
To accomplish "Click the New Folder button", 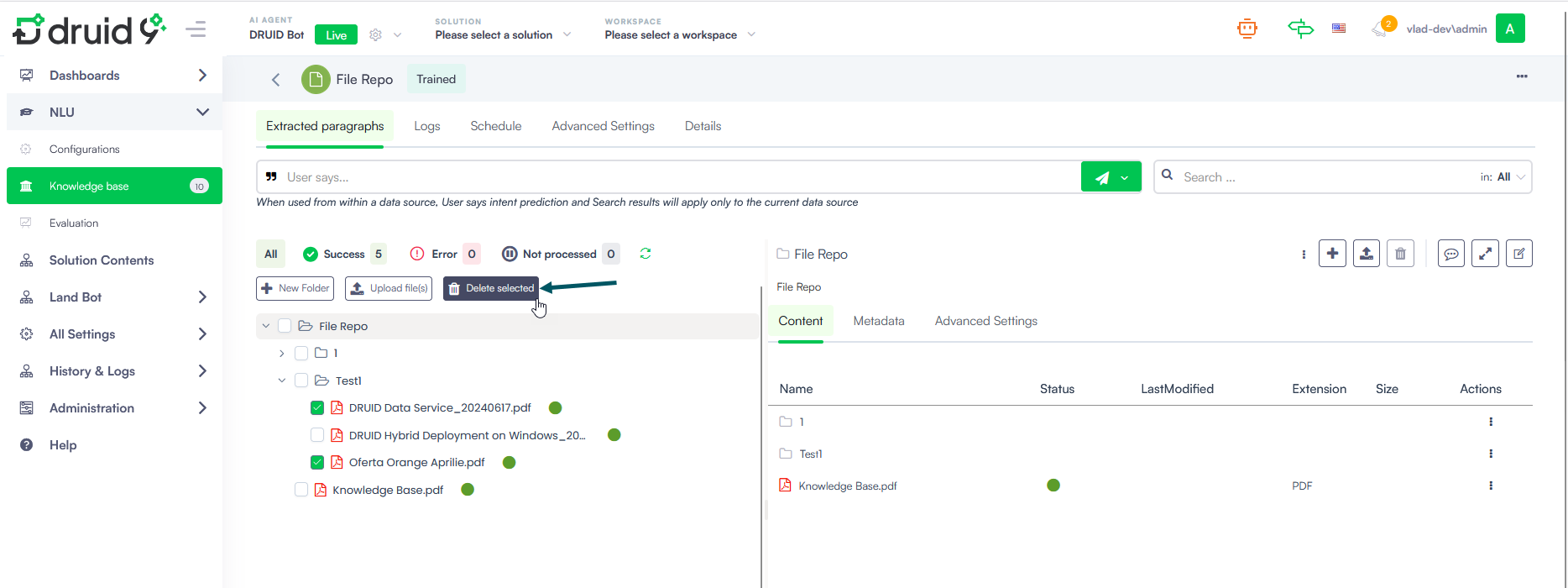I will click(295, 288).
